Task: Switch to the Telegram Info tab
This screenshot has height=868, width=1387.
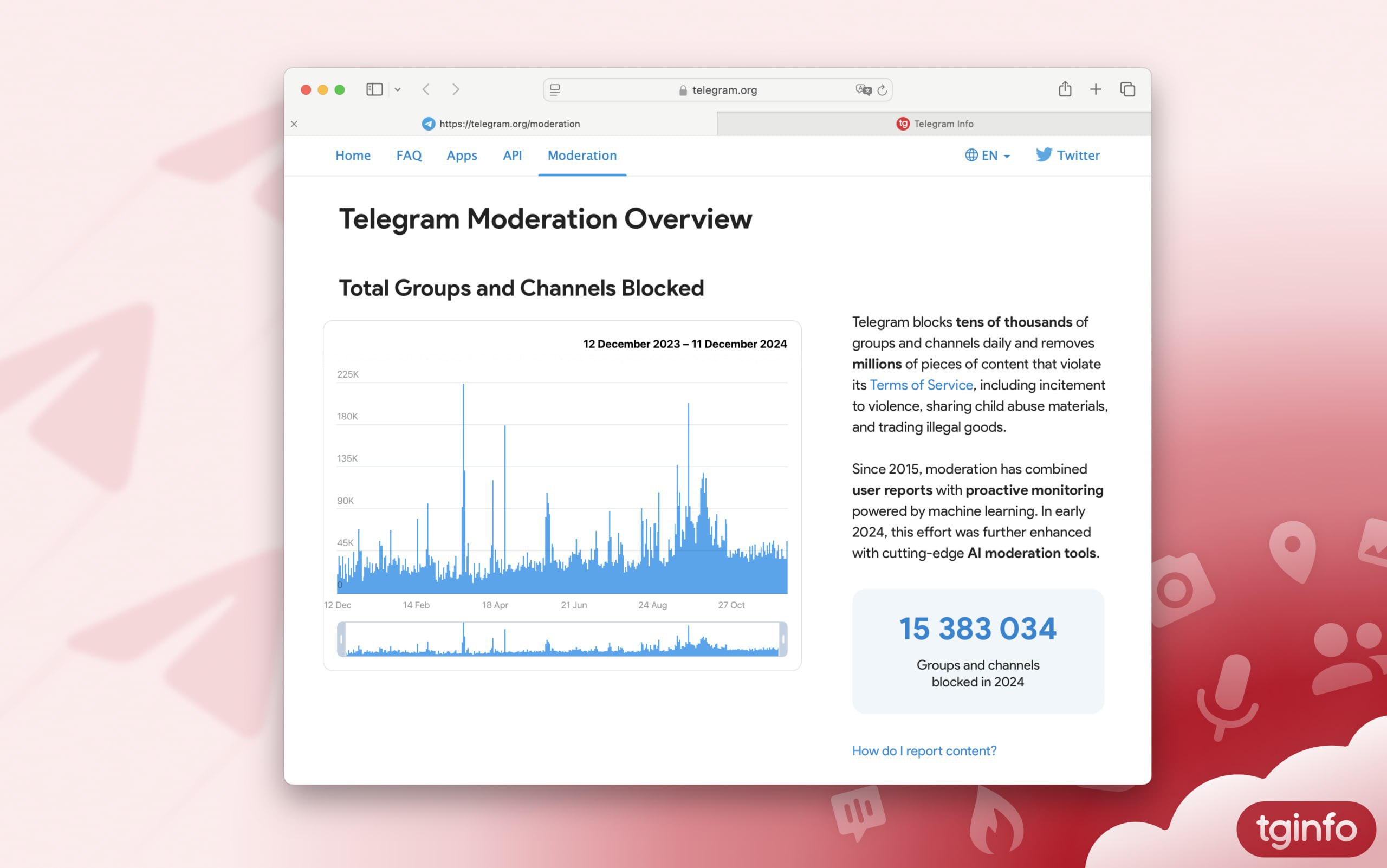Action: click(934, 124)
